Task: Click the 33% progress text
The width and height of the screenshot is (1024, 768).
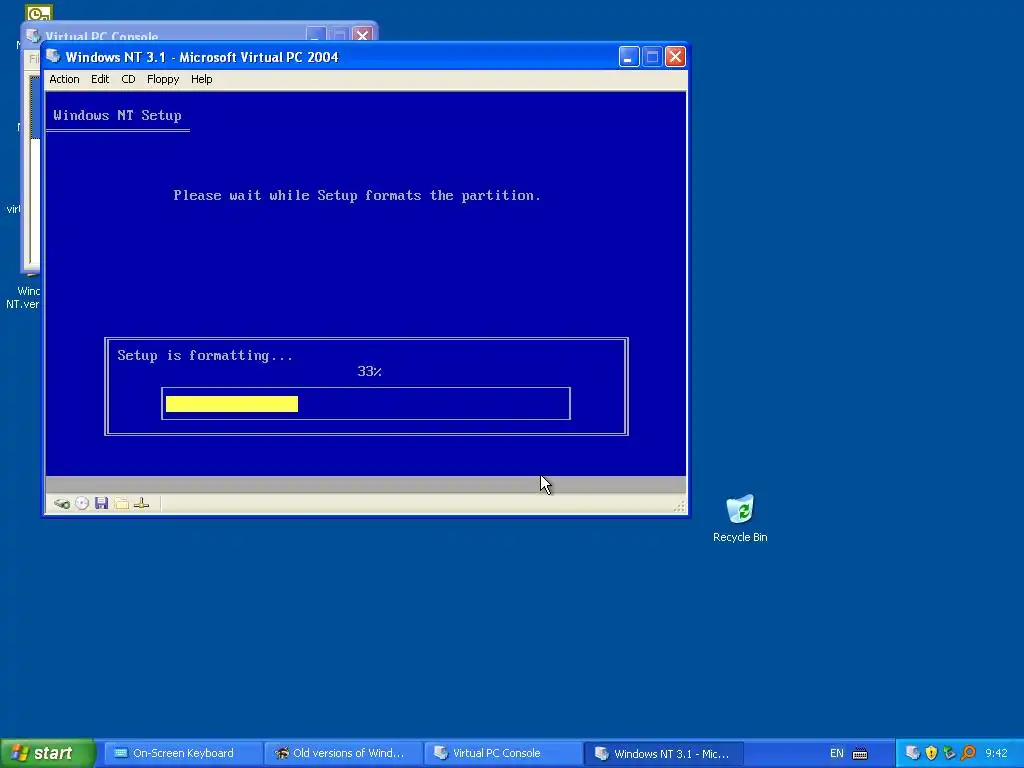Action: pyautogui.click(x=369, y=371)
